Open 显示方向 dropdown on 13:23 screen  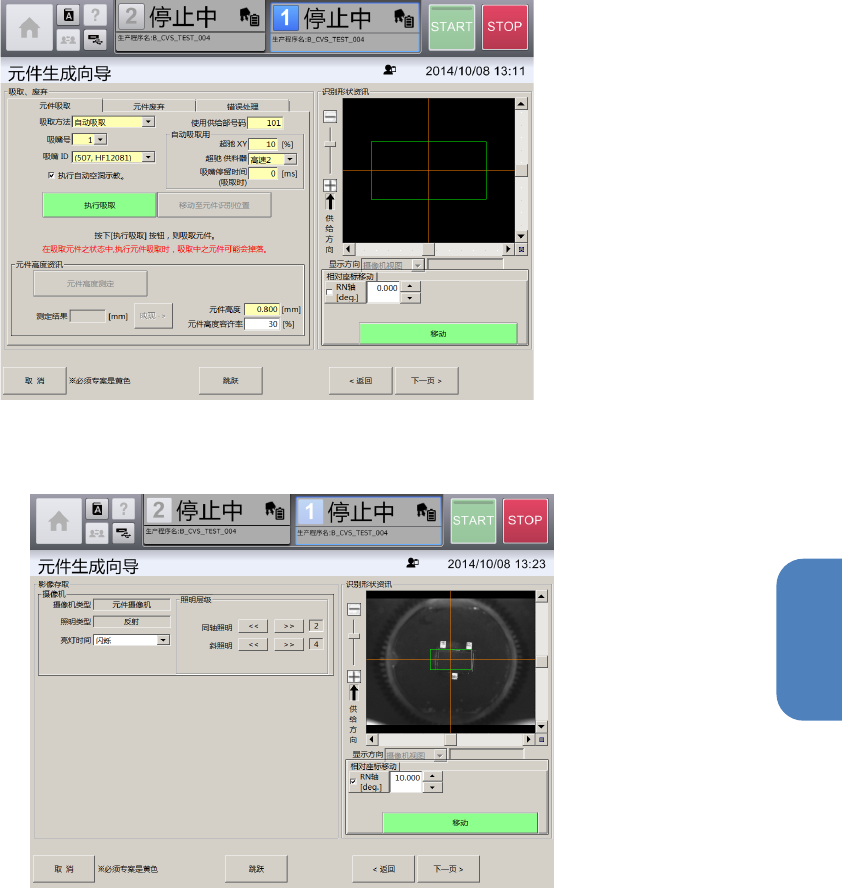(439, 755)
